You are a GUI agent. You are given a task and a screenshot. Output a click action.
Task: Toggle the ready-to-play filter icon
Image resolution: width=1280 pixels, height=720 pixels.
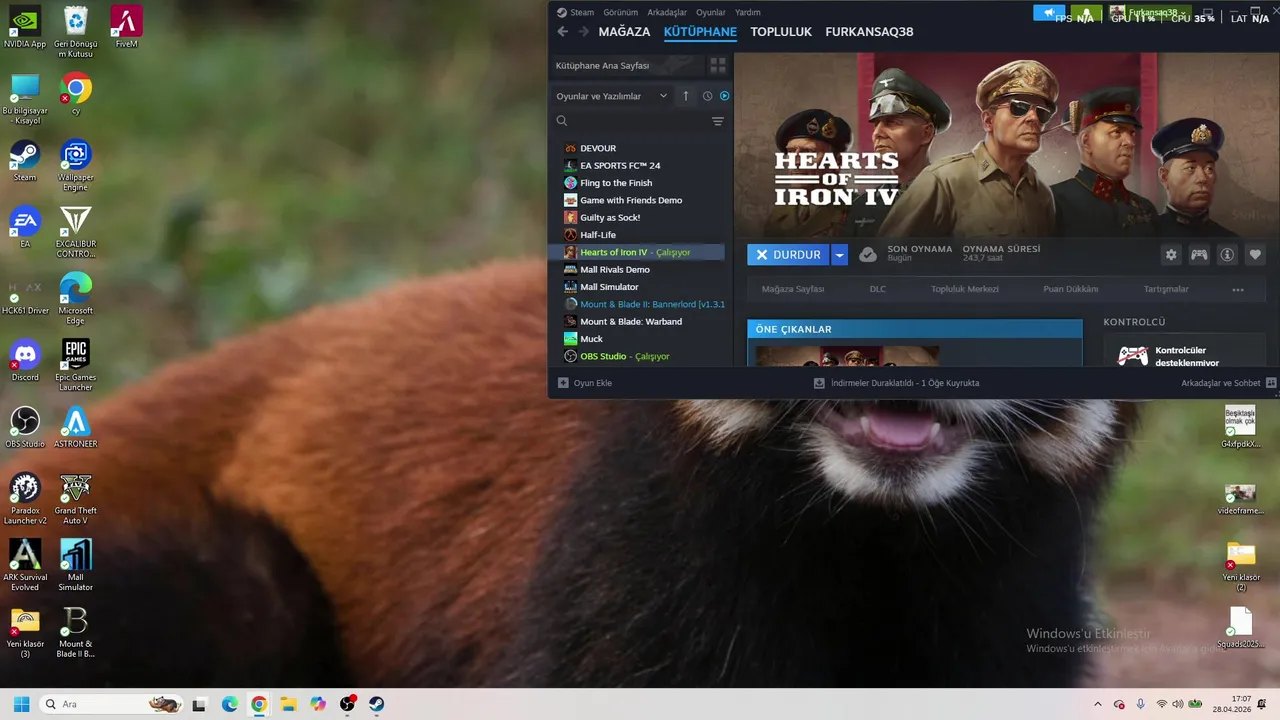(725, 96)
